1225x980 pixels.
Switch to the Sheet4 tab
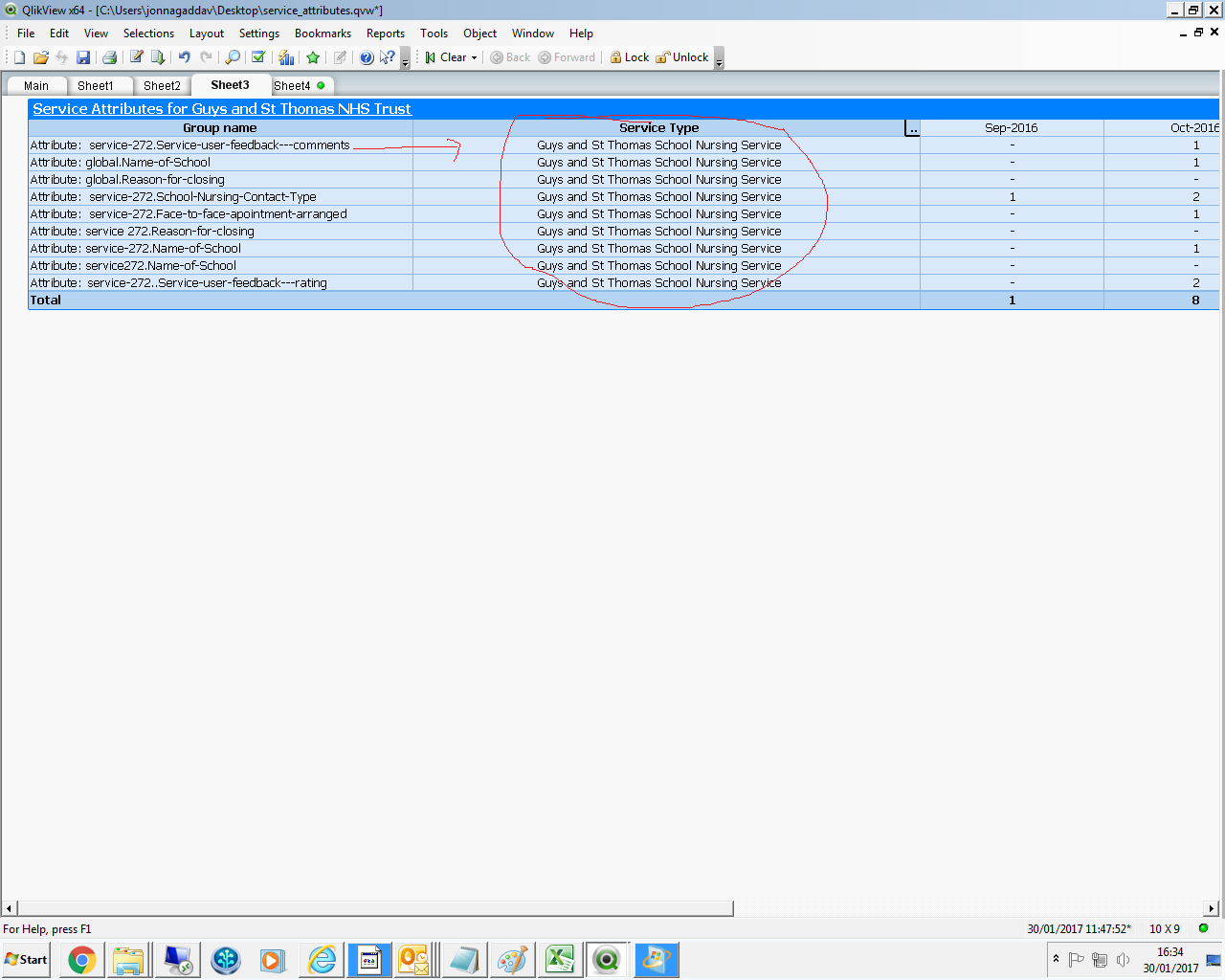click(300, 86)
